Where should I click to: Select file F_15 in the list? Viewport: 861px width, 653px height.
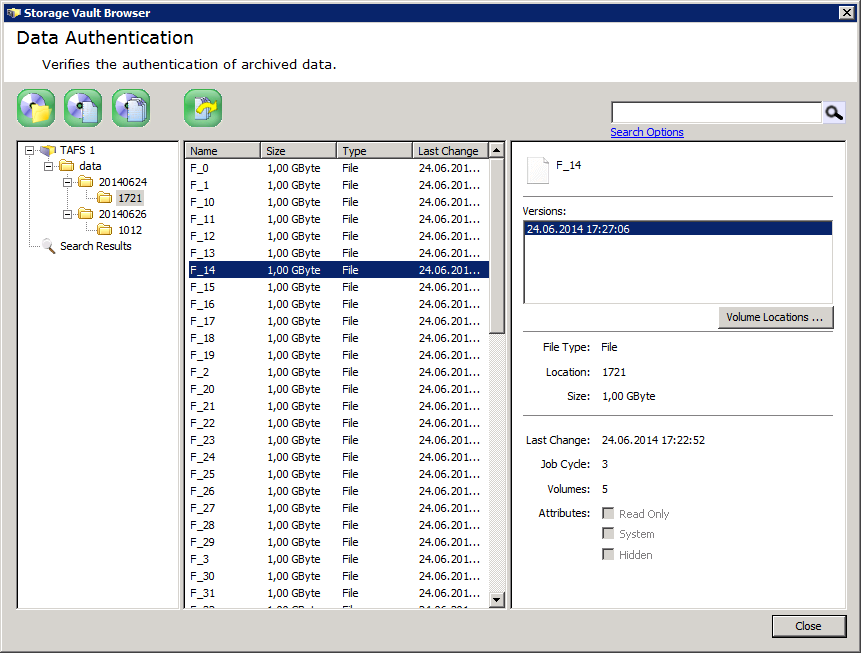point(337,287)
